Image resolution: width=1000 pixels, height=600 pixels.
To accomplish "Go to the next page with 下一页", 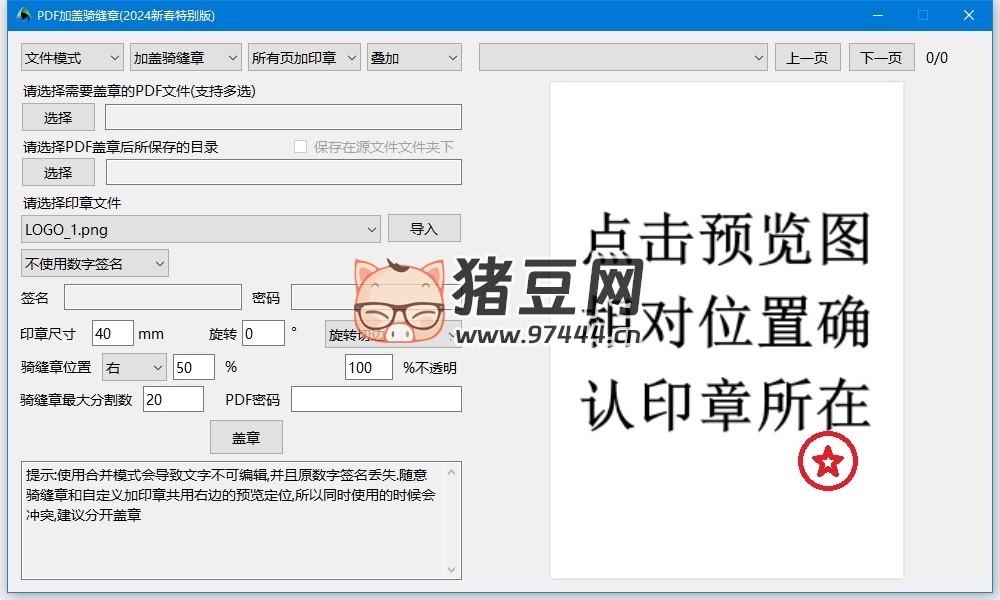I will pos(882,58).
